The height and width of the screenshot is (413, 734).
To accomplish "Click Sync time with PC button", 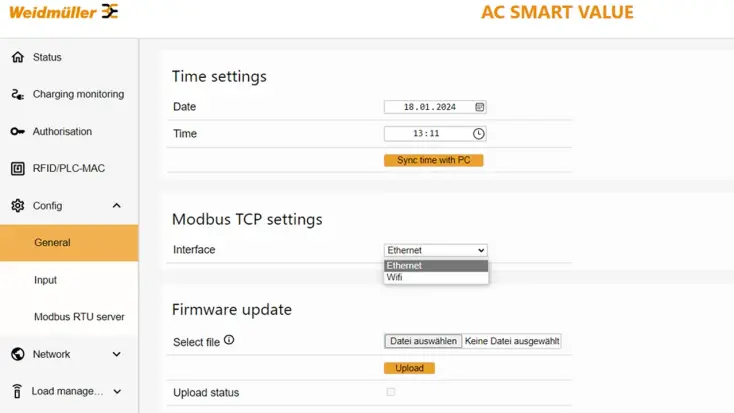I will point(433,160).
